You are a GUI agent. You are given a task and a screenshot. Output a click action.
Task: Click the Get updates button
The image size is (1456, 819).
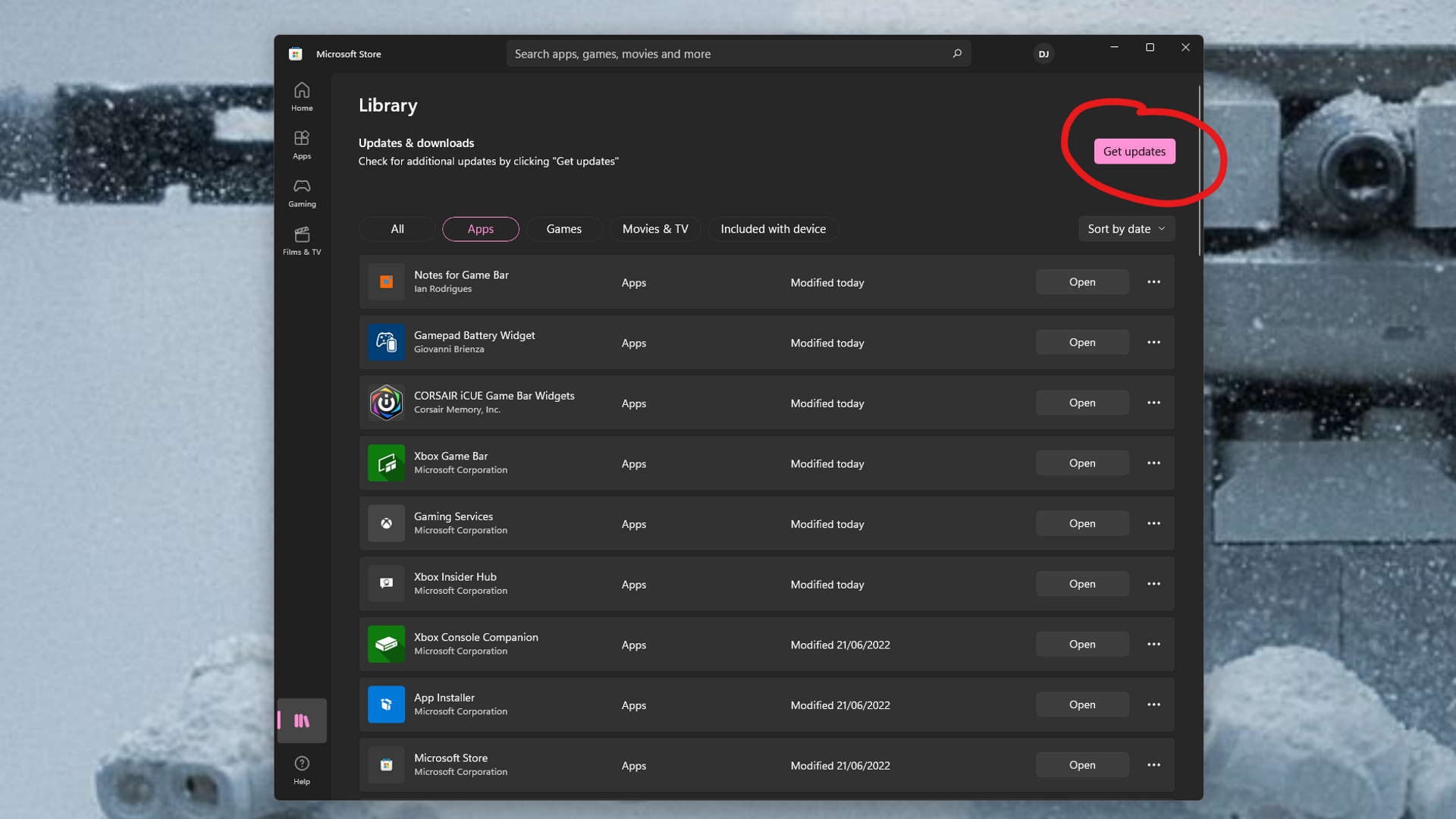(x=1134, y=151)
